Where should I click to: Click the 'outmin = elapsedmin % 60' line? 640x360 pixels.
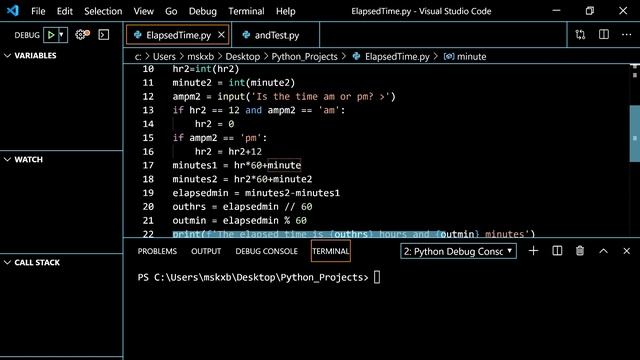click(239, 221)
